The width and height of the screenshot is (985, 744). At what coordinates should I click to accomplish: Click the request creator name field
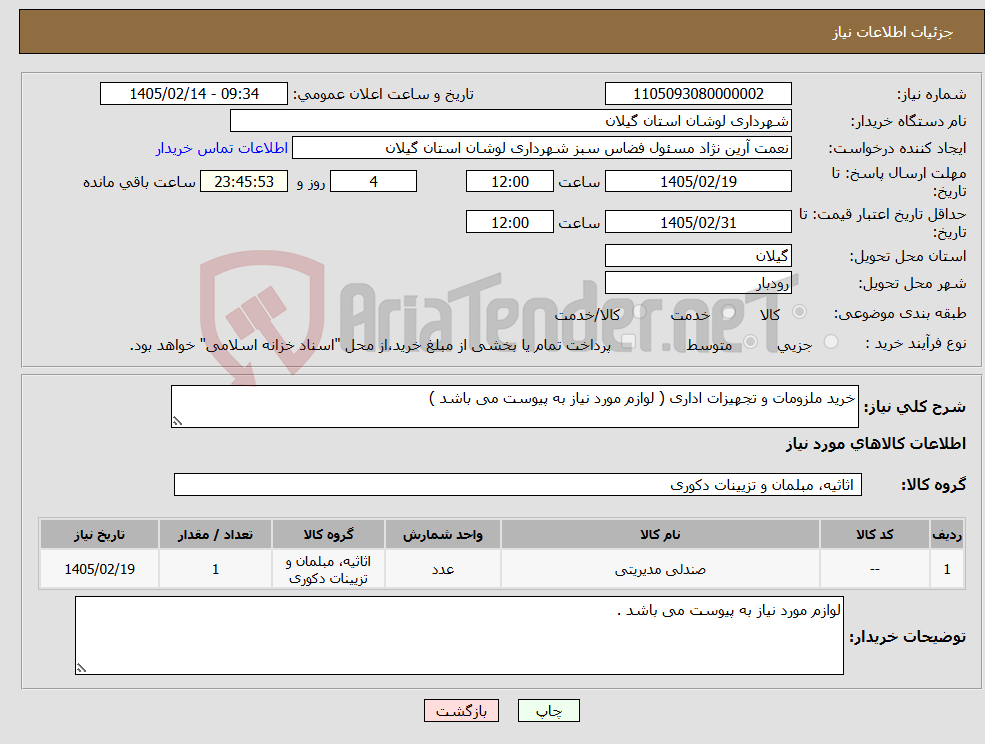point(541,148)
